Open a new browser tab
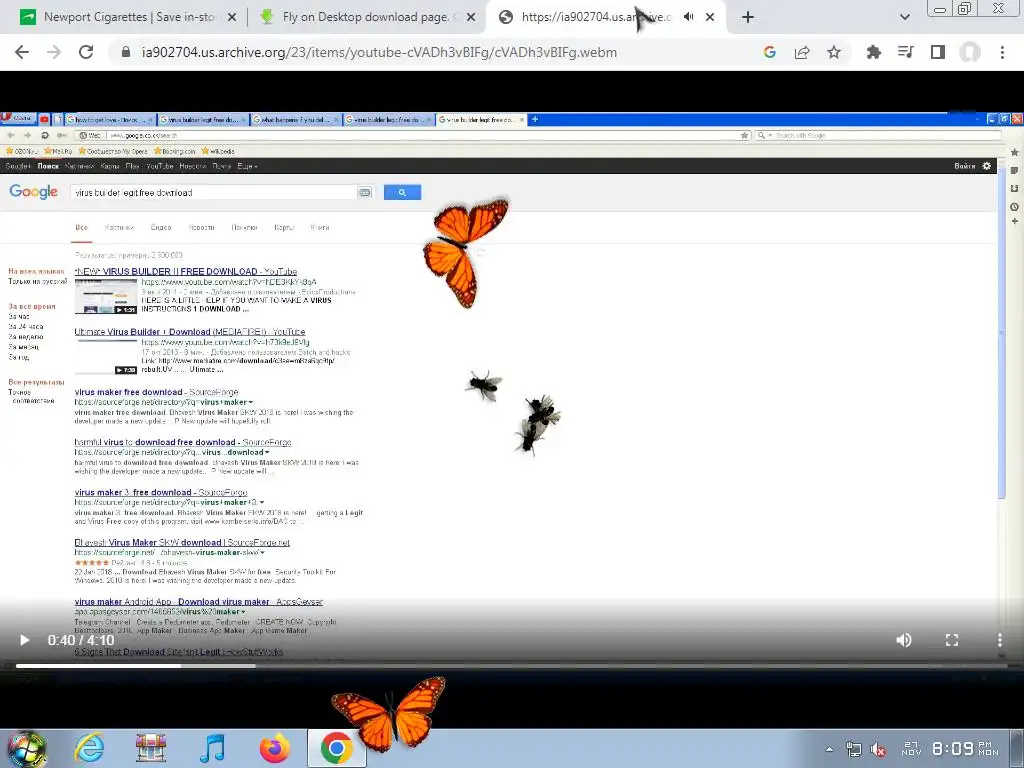 [748, 17]
